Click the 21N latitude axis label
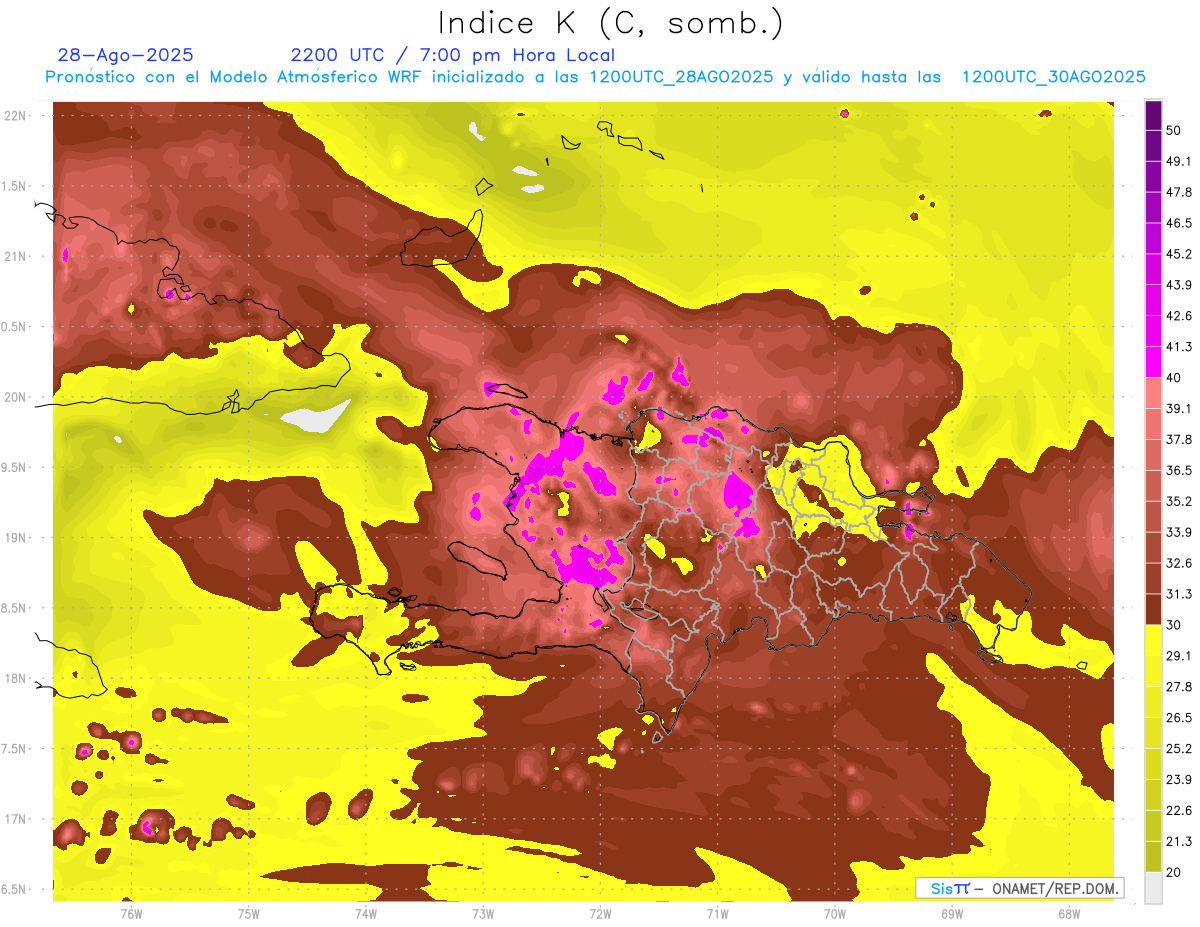 click(x=14, y=256)
